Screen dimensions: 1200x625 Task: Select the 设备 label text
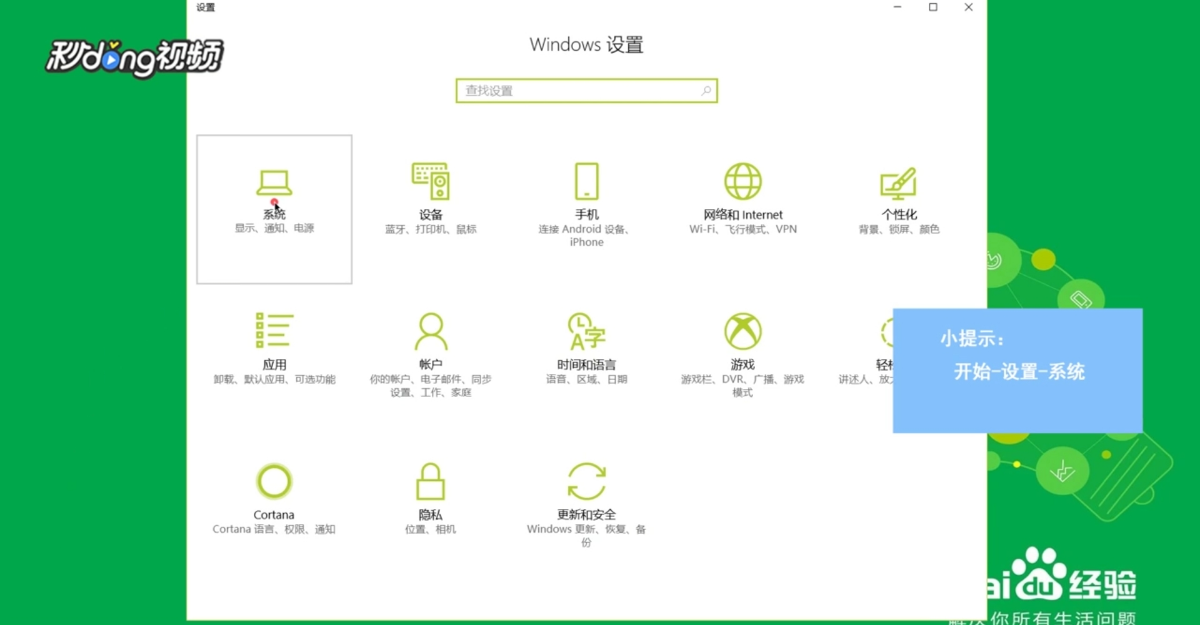pyautogui.click(x=431, y=215)
